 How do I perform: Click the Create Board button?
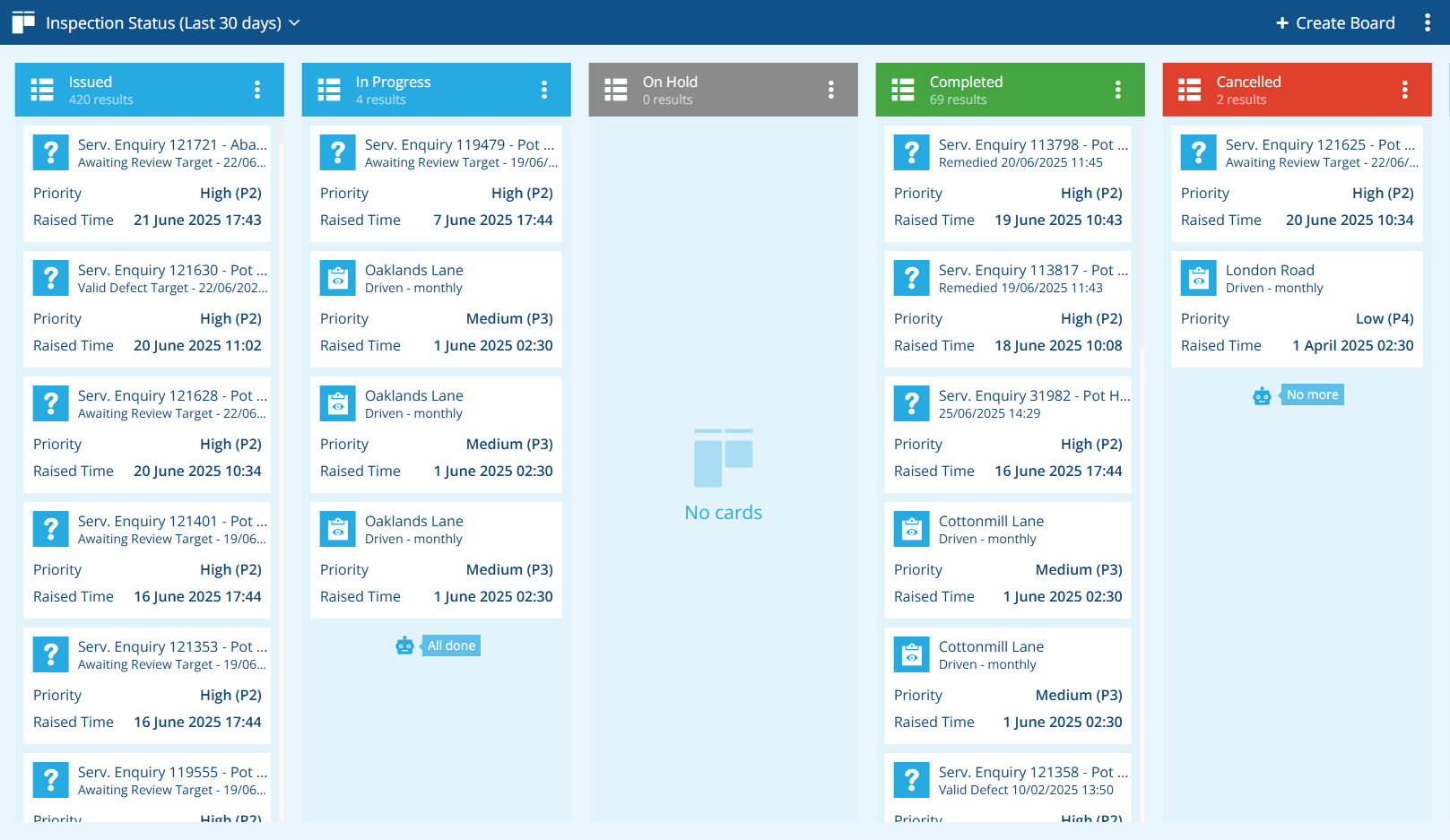point(1335,23)
